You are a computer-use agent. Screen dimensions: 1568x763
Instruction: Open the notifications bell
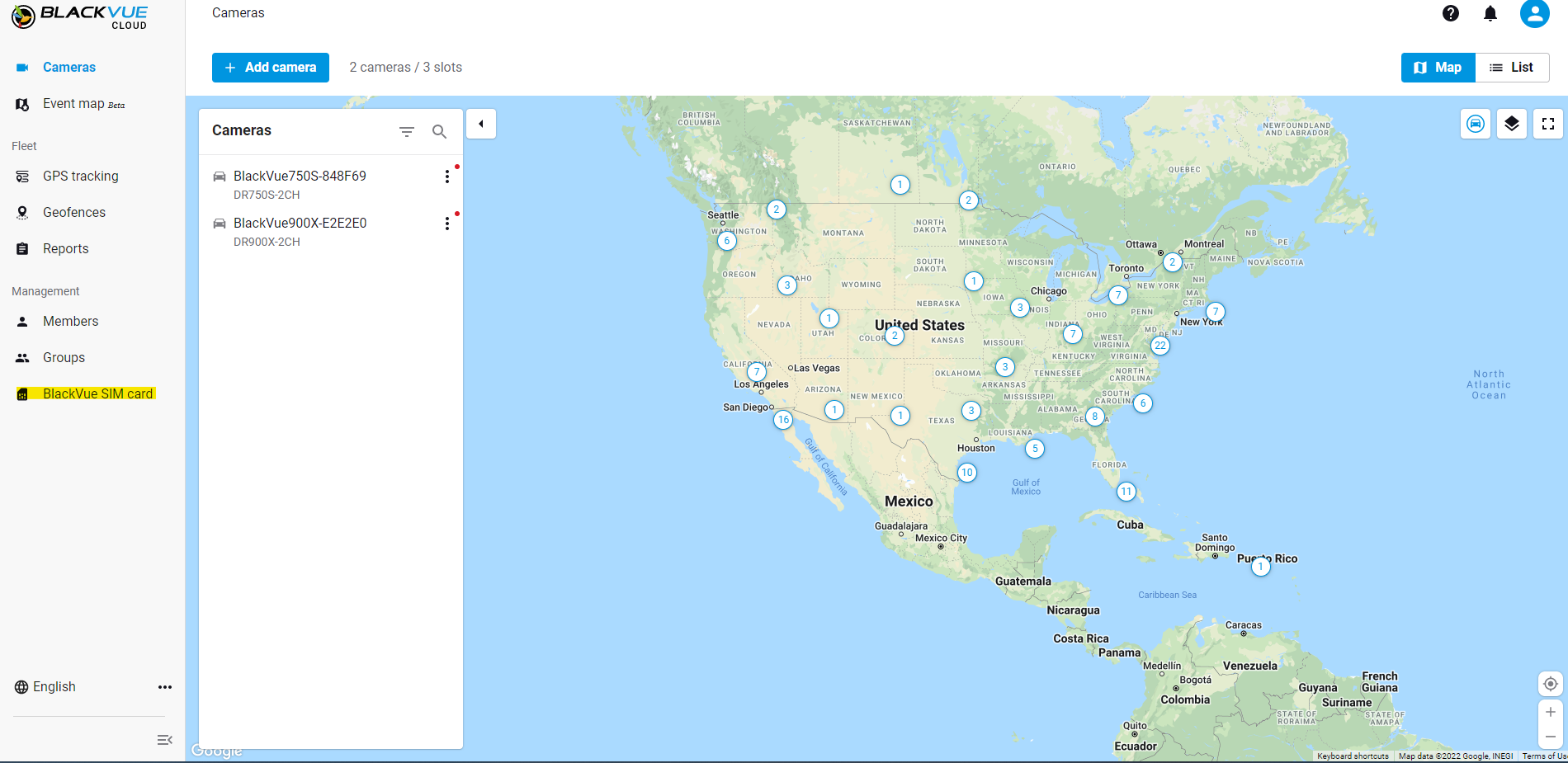[x=1490, y=13]
